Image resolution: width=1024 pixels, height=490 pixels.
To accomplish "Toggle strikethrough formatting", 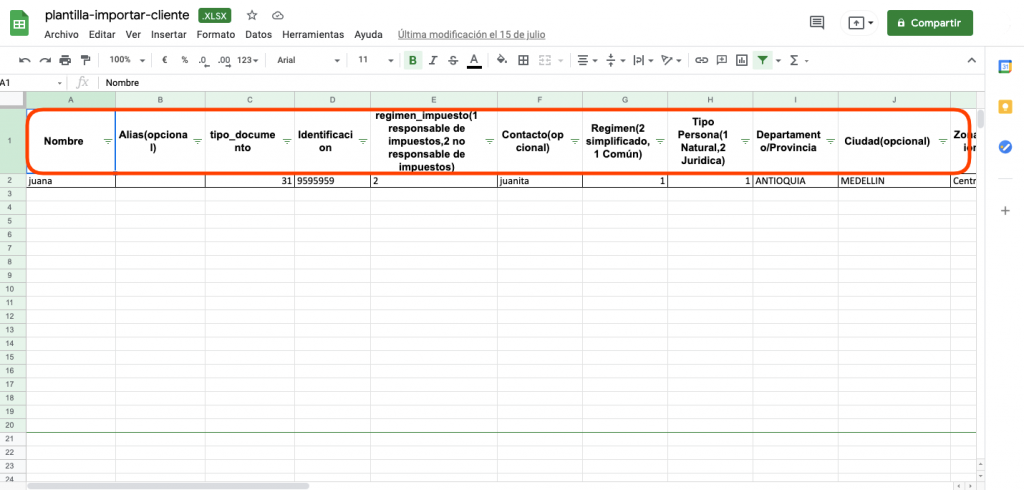I will pyautogui.click(x=453, y=60).
